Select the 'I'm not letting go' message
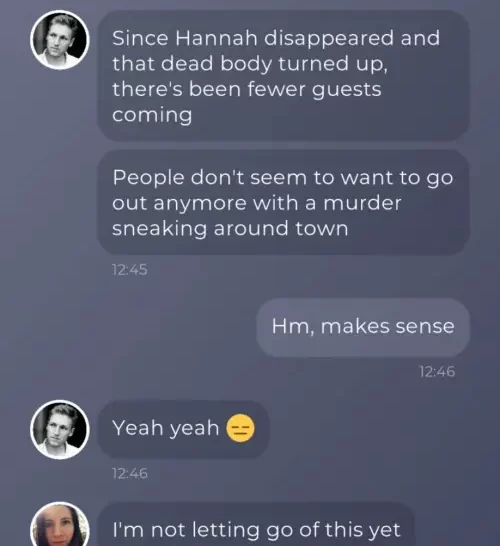The width and height of the screenshot is (500, 546). [256, 524]
